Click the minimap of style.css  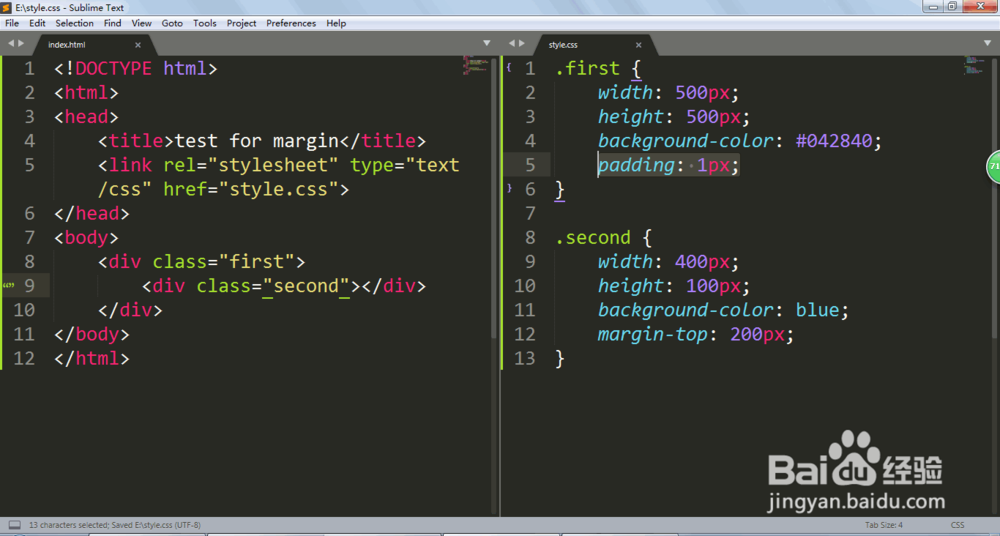974,65
